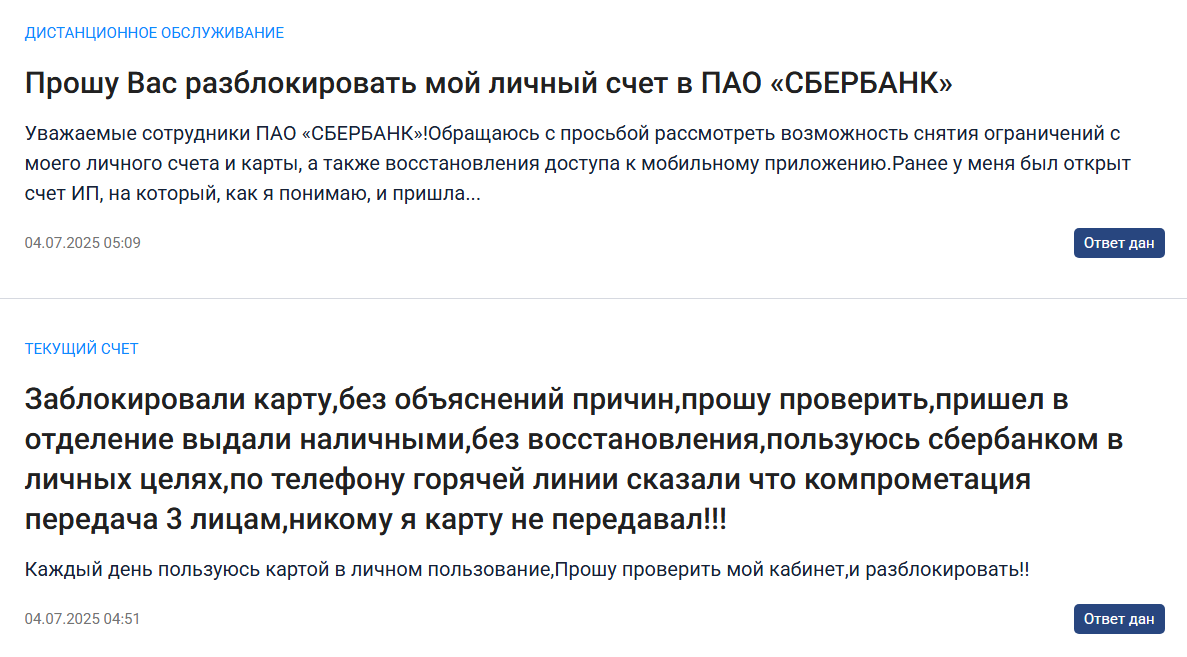Open the ТЕКУЩИЙ СЧЕТ category link

pos(82,348)
